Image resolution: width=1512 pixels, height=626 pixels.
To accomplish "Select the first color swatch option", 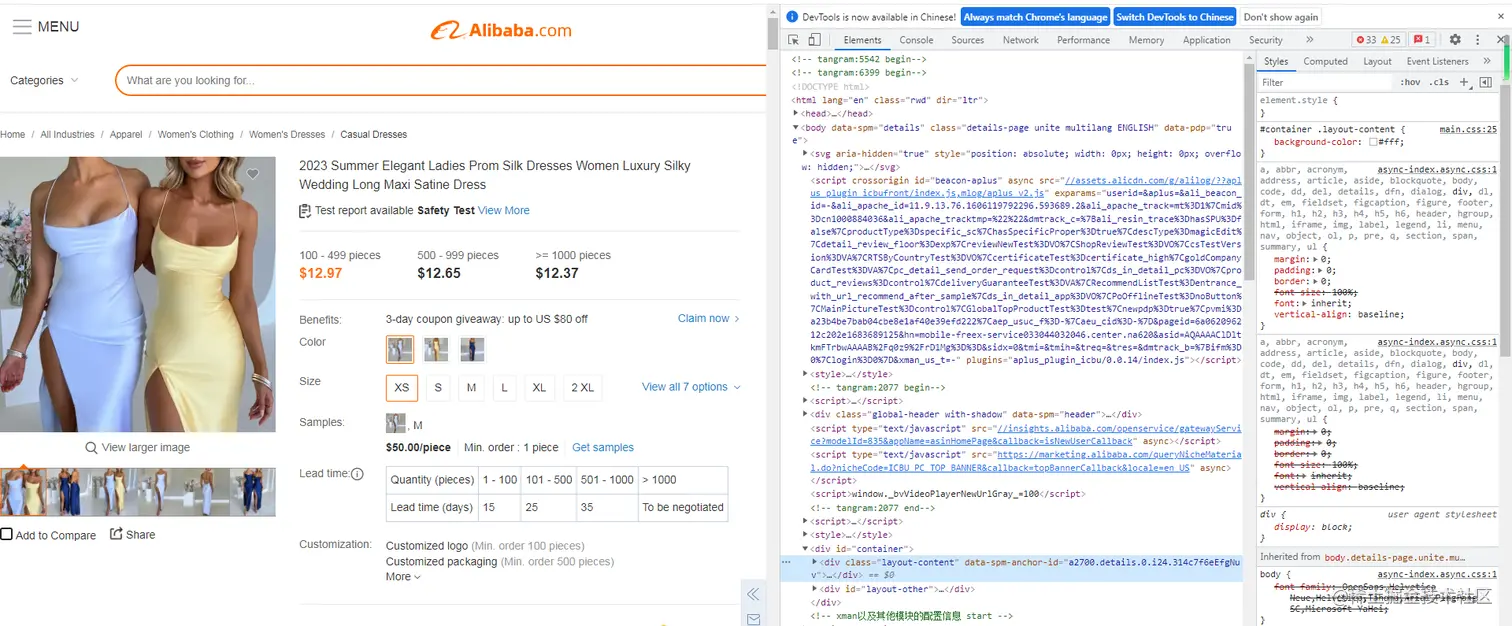I will [399, 349].
